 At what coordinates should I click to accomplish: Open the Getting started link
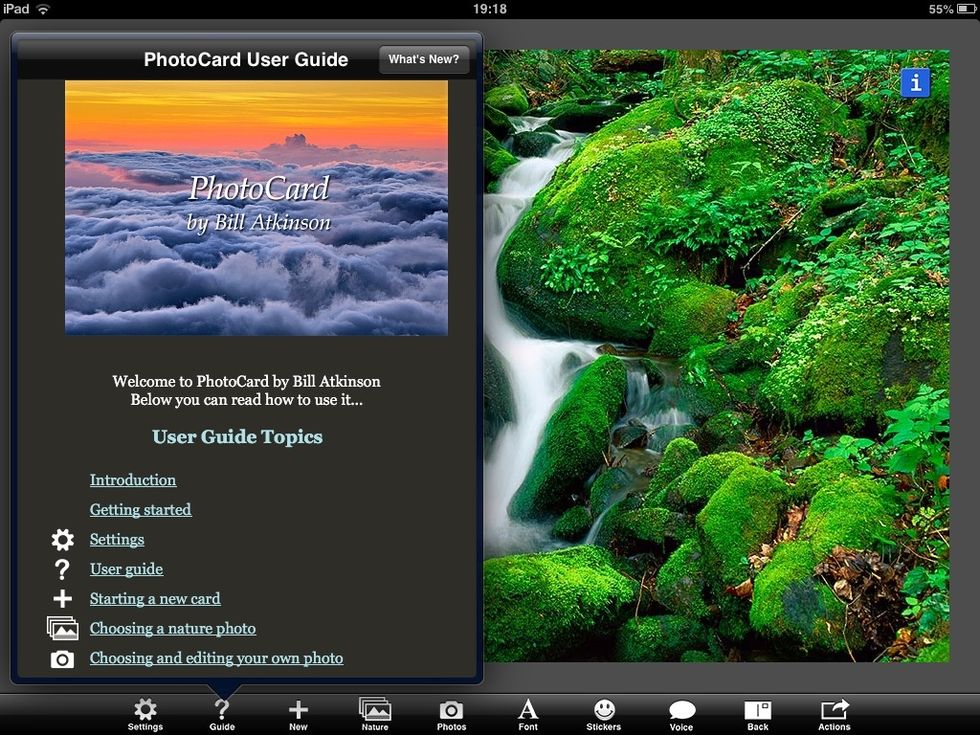140,510
